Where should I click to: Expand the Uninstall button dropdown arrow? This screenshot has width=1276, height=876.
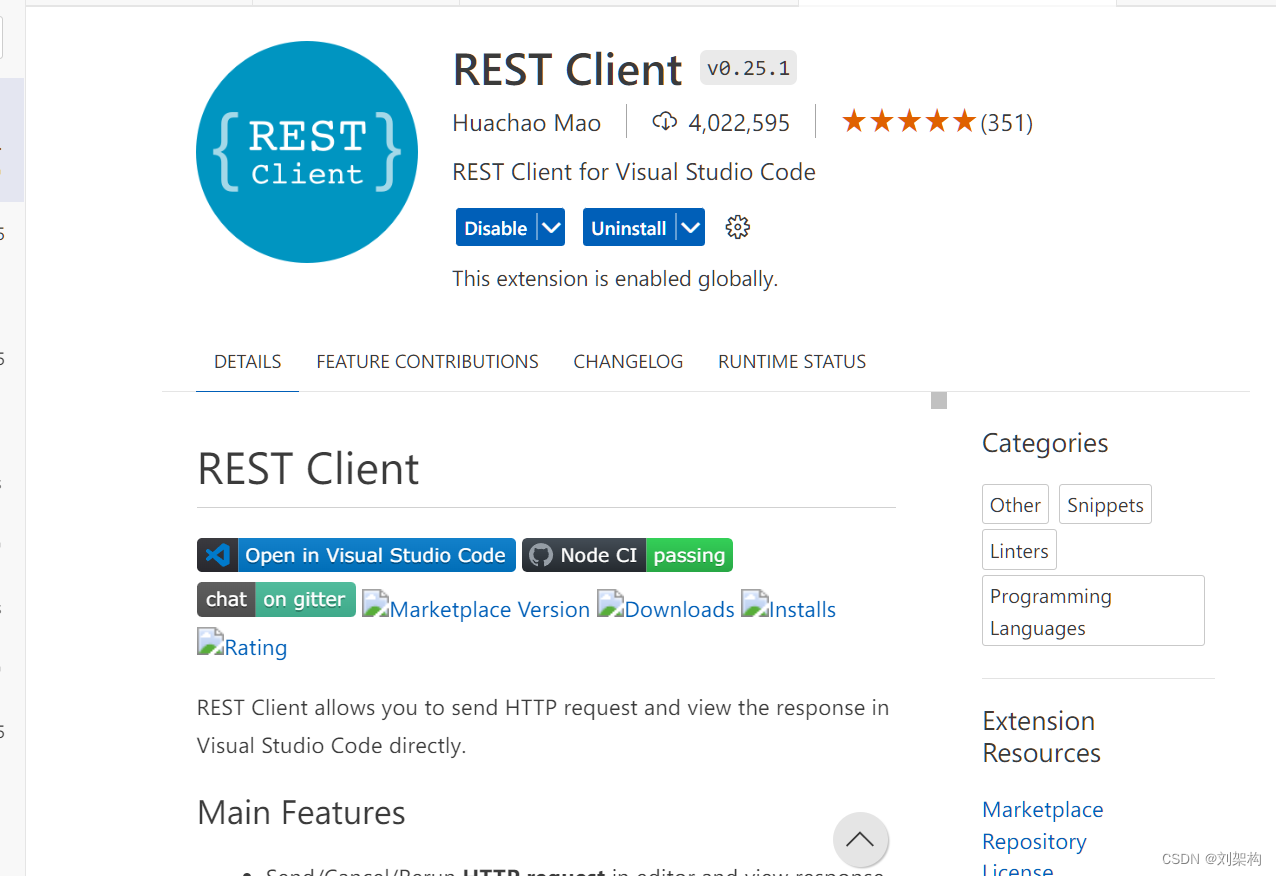coord(690,227)
